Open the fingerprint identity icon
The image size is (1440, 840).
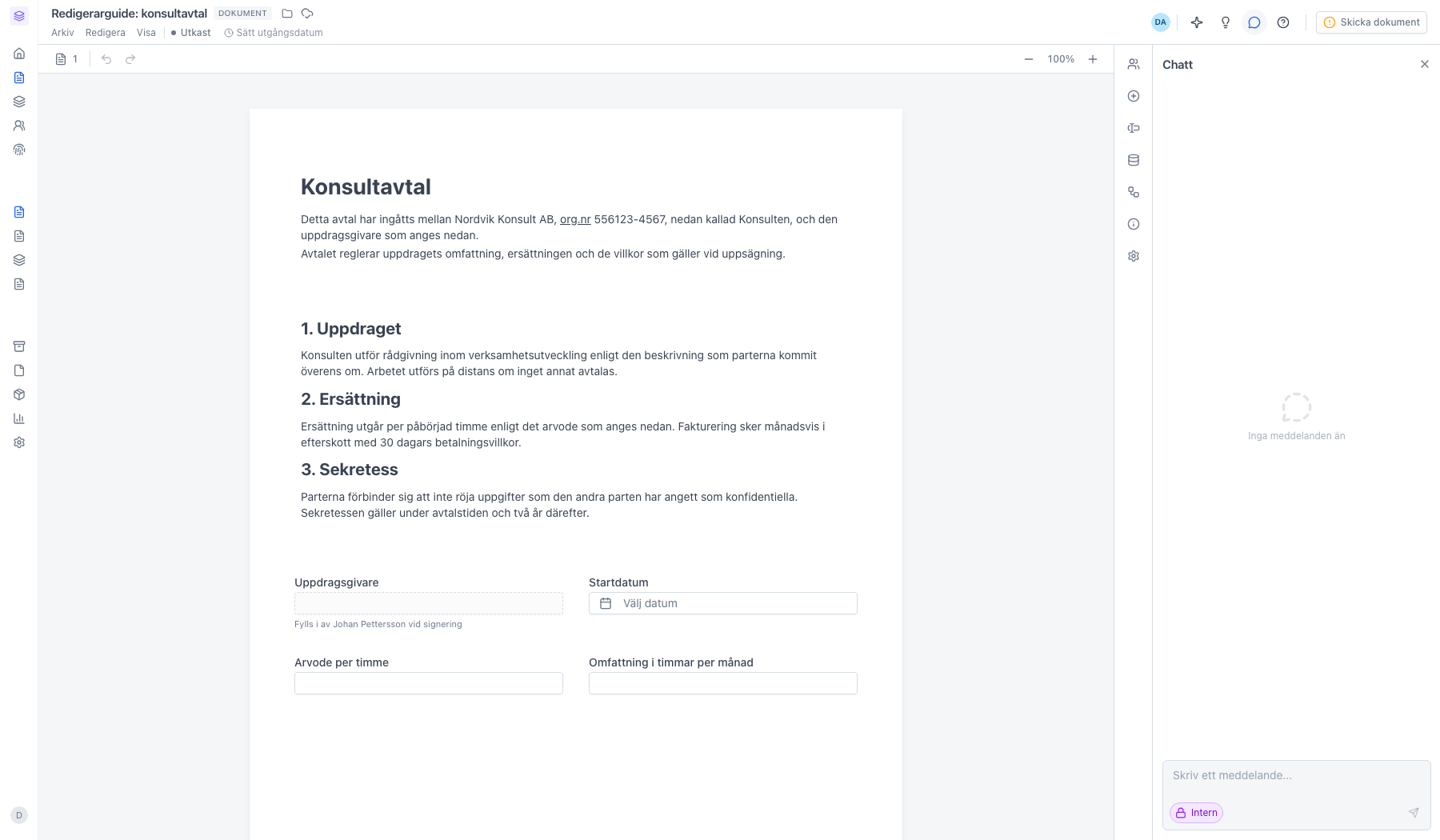pyautogui.click(x=19, y=150)
